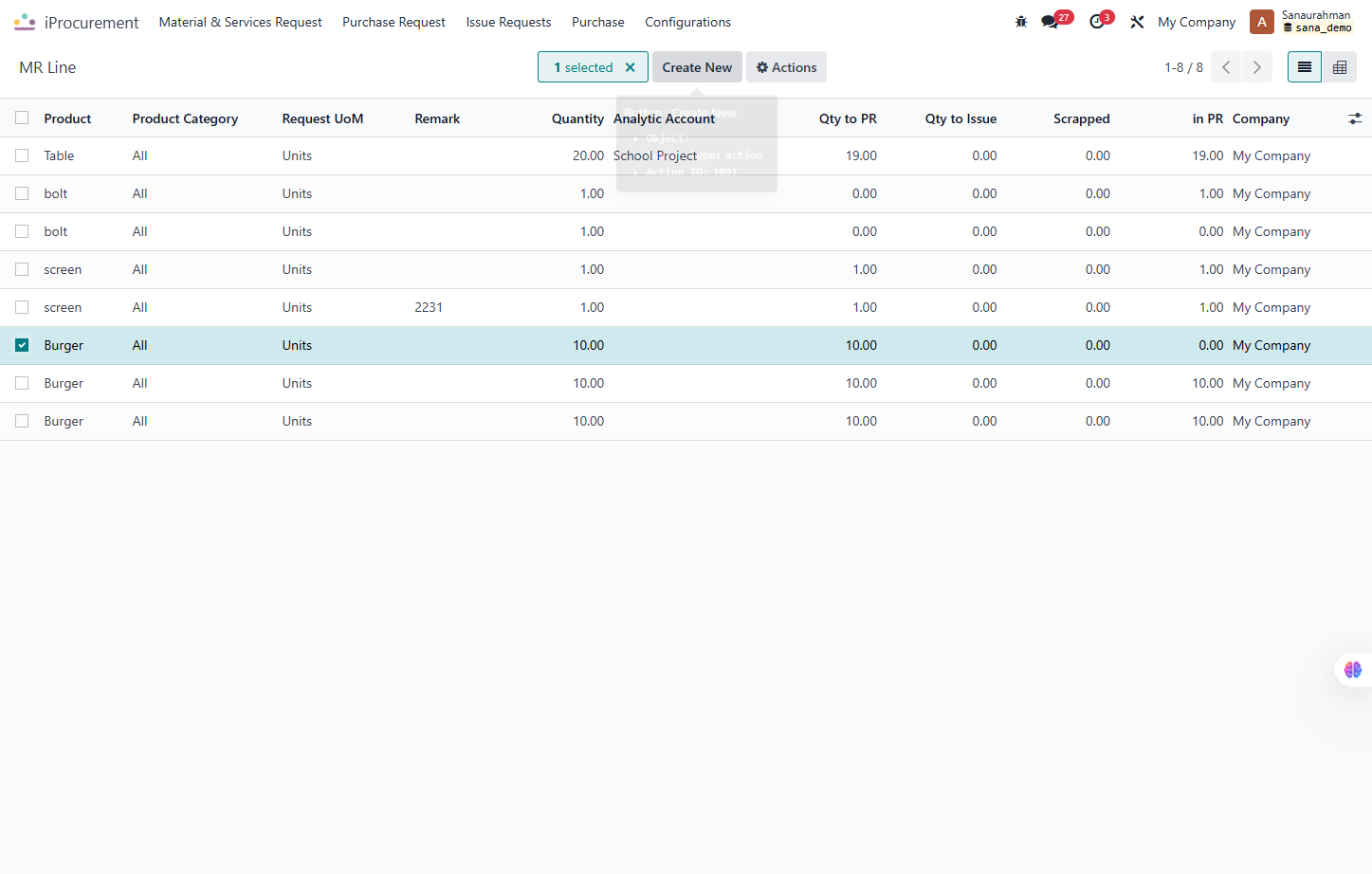1372x874 pixels.
Task: Sort by Product Category header
Action: 185,118
